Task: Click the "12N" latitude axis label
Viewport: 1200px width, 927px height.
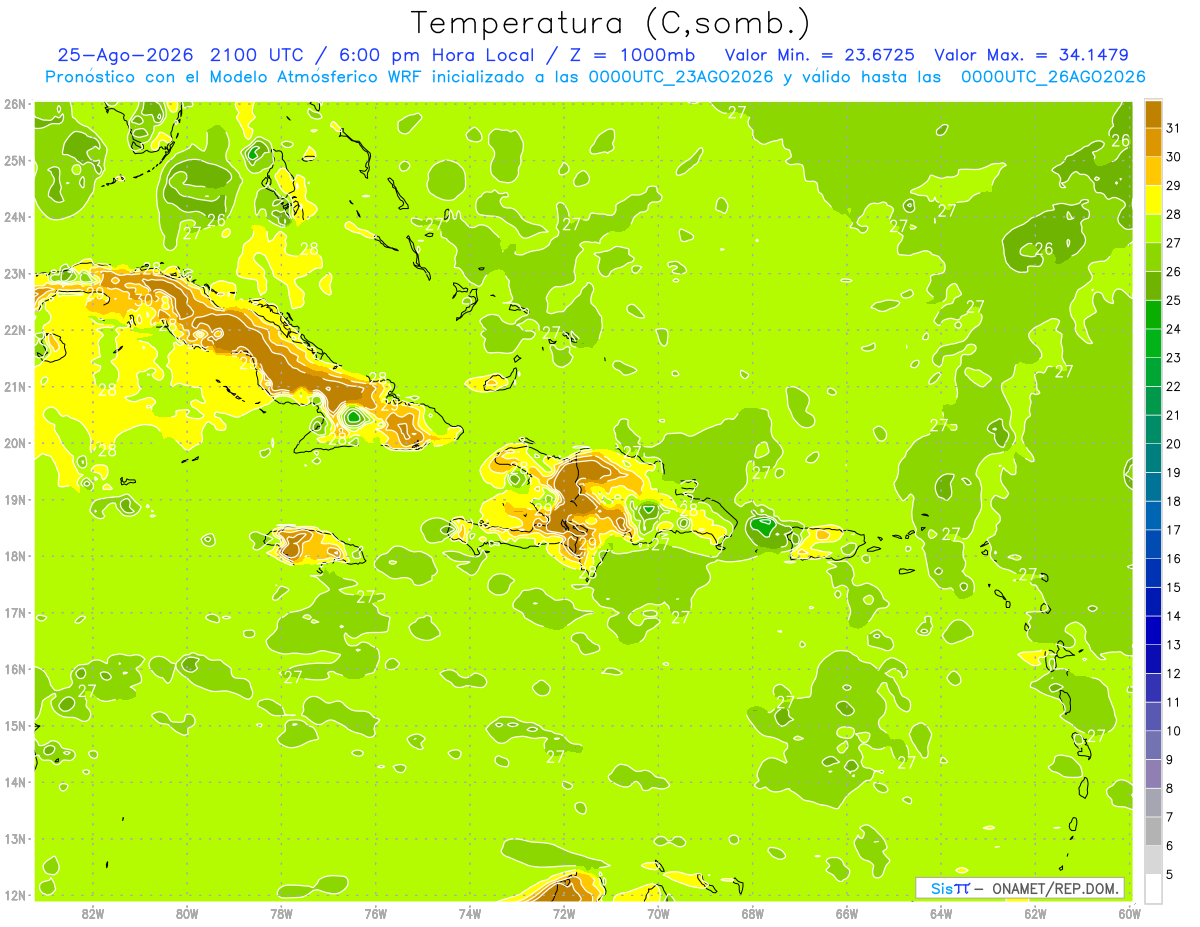Action: [15, 895]
